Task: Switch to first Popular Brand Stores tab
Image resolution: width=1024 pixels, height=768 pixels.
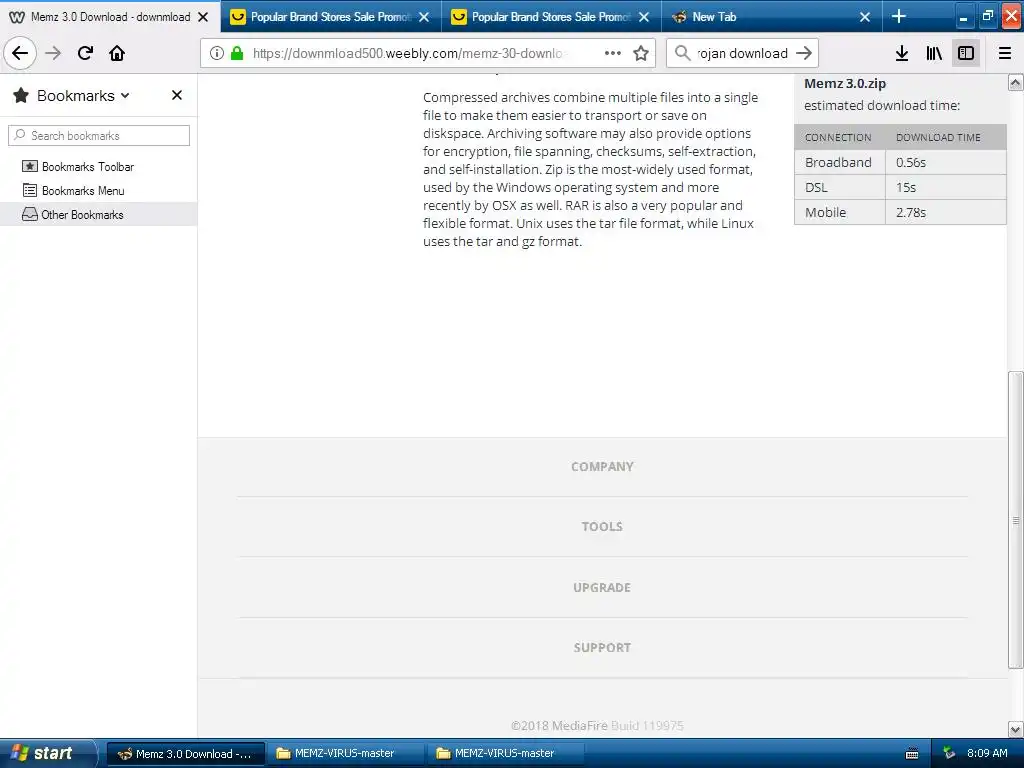Action: [x=330, y=16]
